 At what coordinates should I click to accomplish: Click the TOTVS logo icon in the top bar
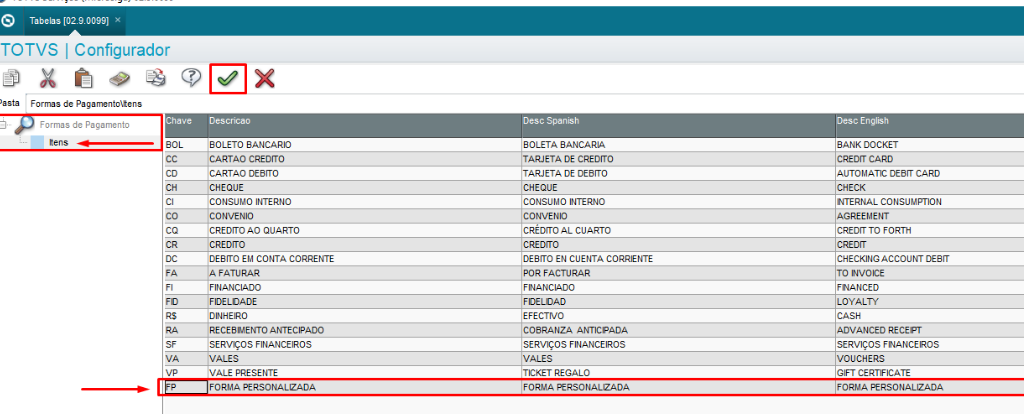[8, 21]
